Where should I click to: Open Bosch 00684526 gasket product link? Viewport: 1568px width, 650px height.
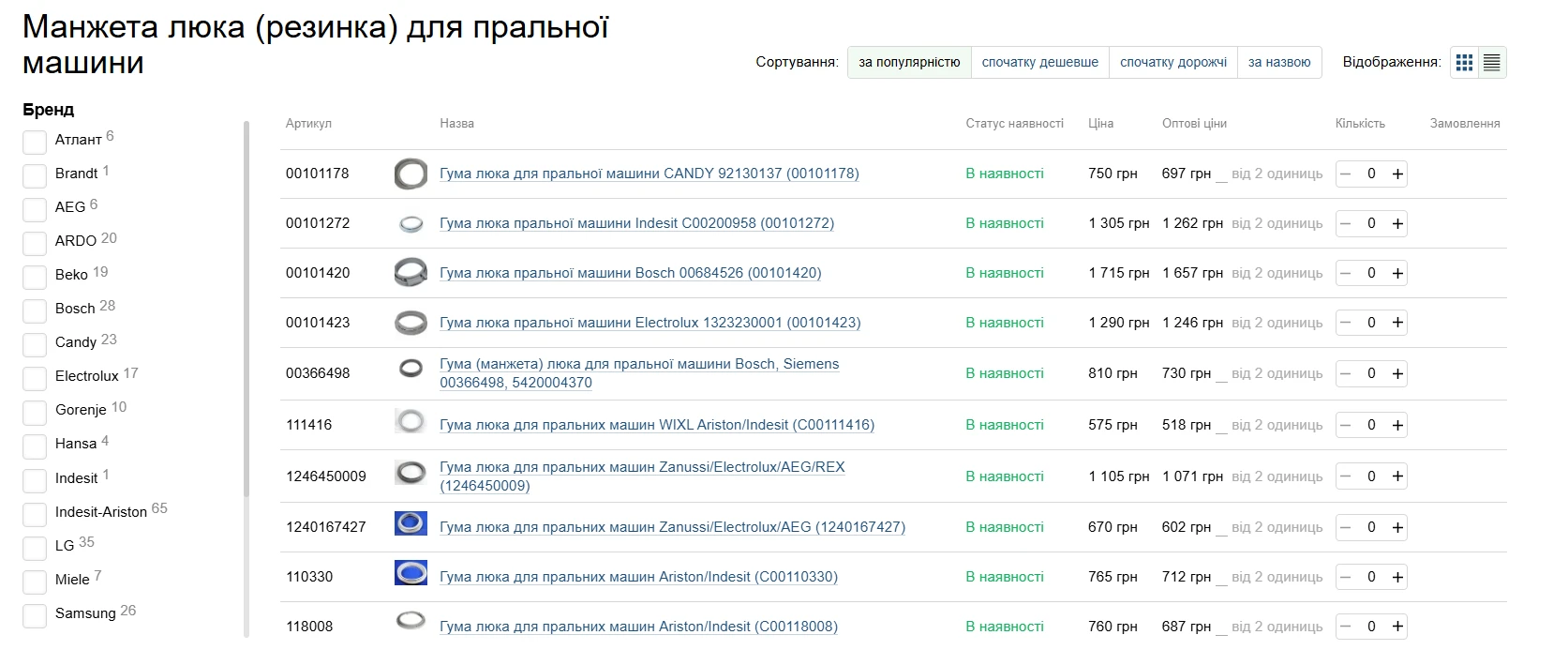pyautogui.click(x=631, y=273)
